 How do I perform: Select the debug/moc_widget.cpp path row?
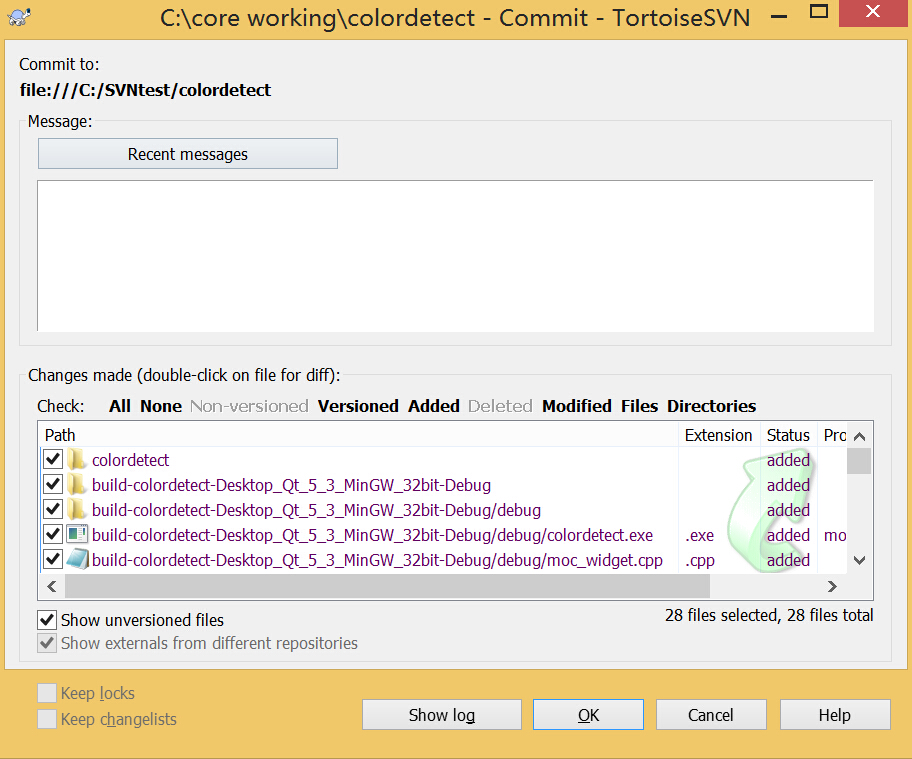pyautogui.click(x=377, y=560)
